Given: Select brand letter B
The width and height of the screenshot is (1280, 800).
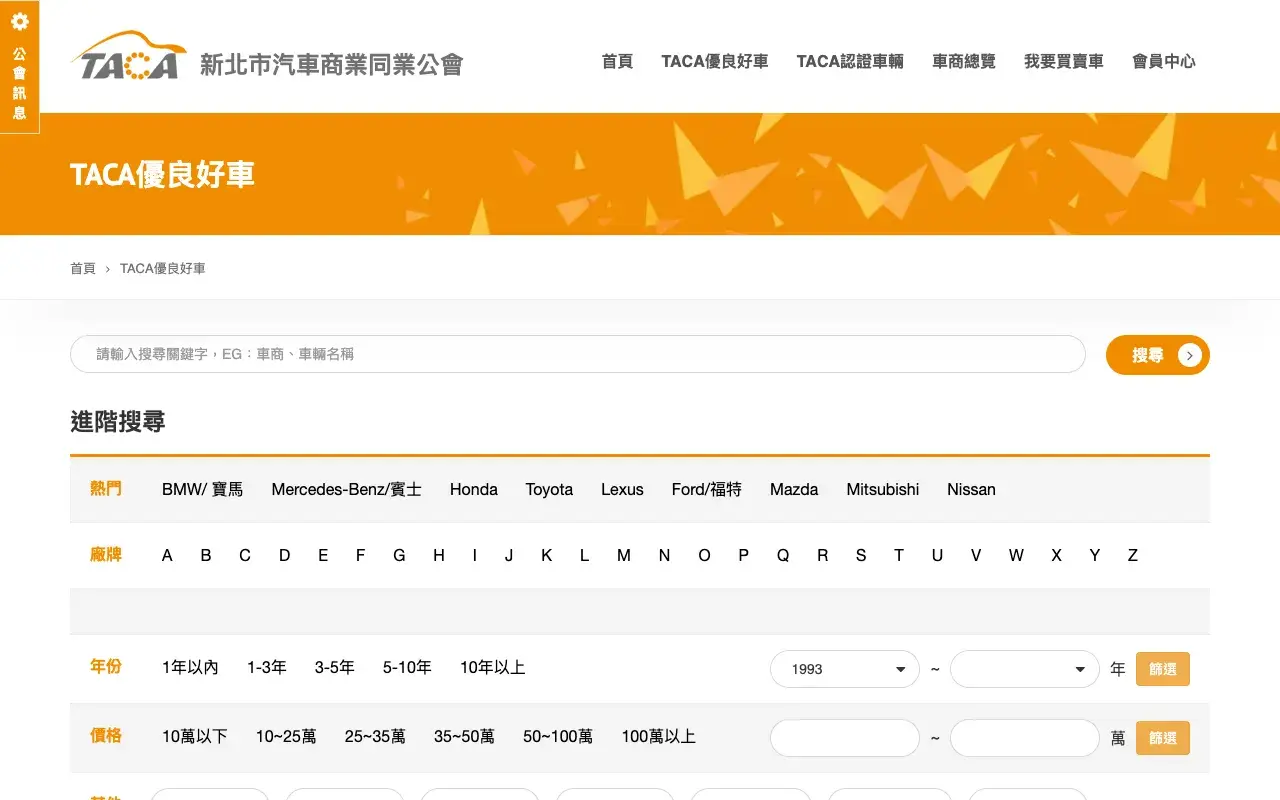Looking at the screenshot, I should point(206,555).
